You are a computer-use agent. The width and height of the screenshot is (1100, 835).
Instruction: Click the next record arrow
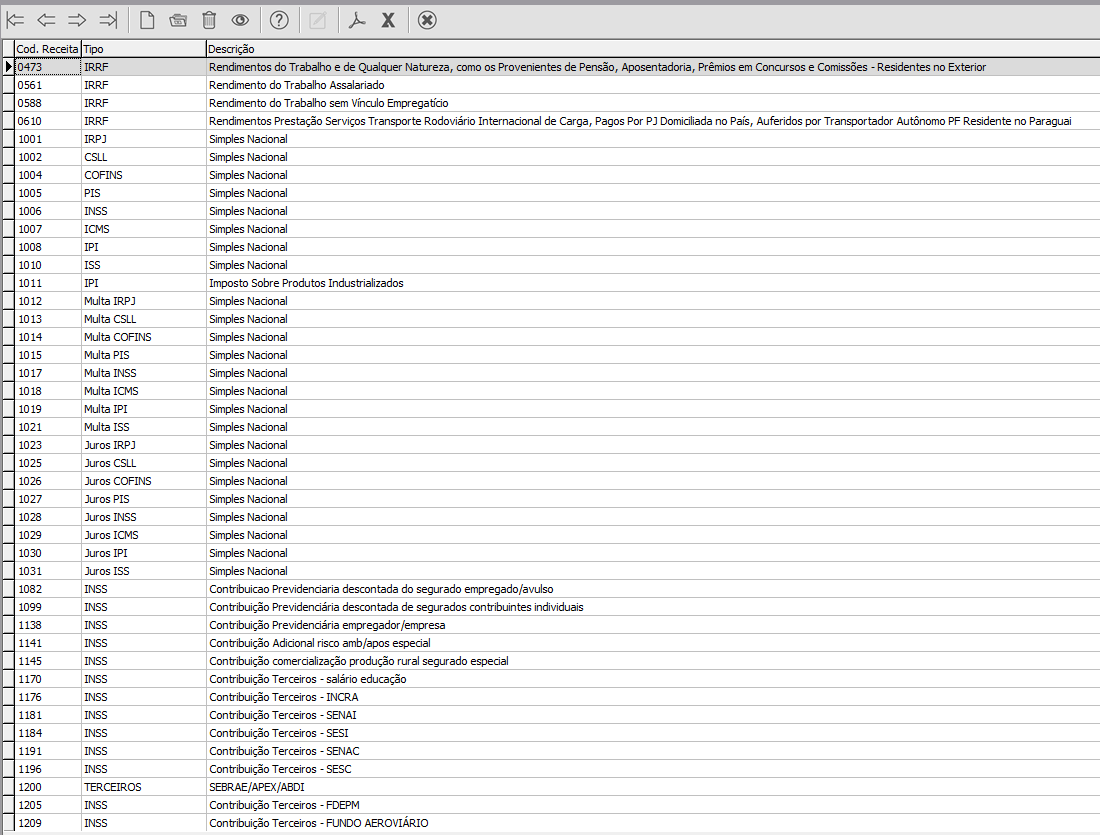coord(77,20)
